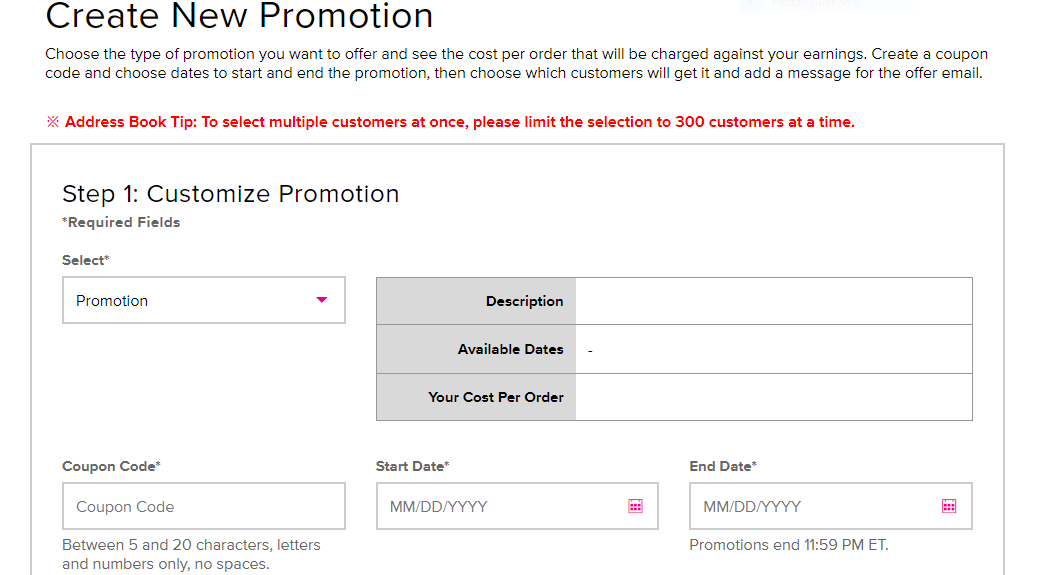Click the Create New Promotion page heading
This screenshot has height=575, width=1040.
click(x=239, y=16)
